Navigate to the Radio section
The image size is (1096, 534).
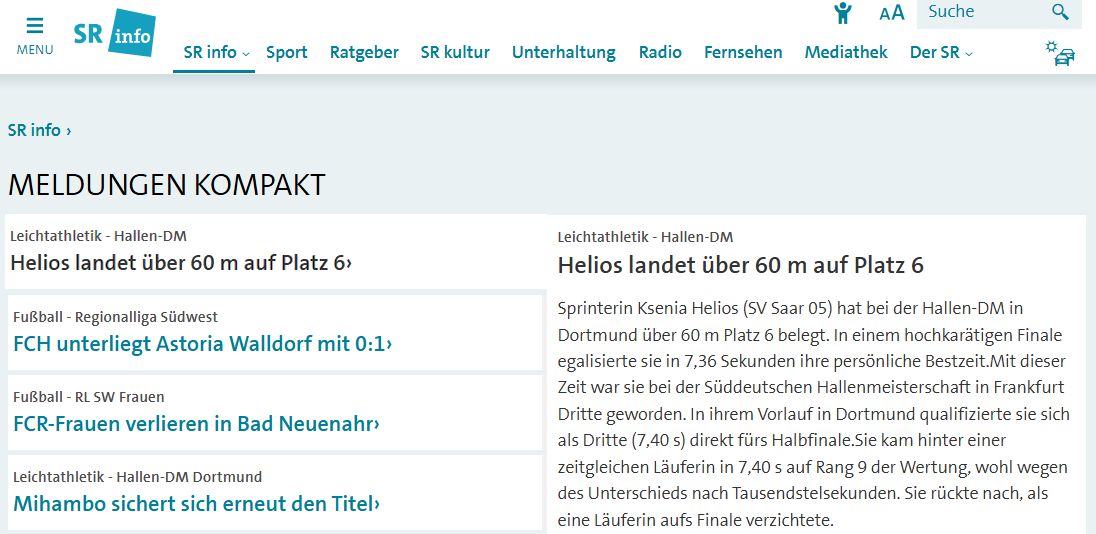(x=660, y=52)
